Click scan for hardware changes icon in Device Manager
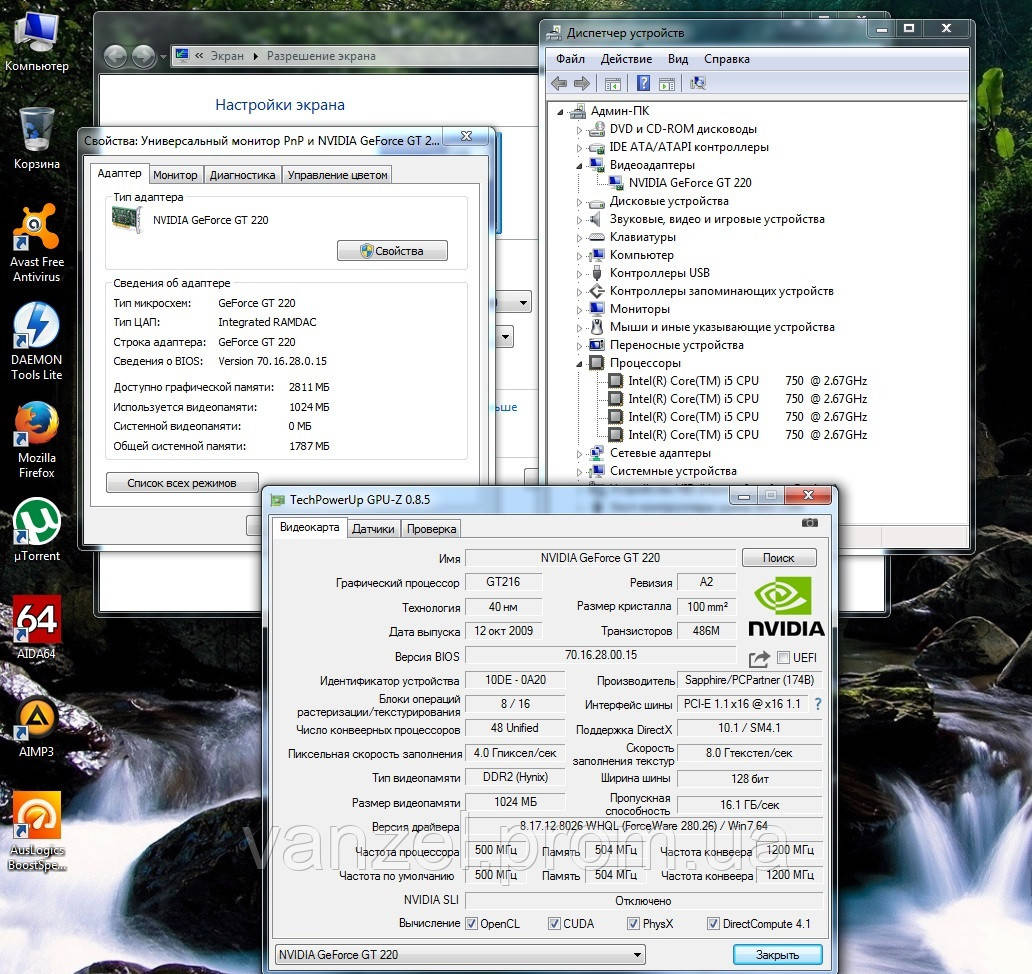The height and width of the screenshot is (974, 1032). pos(698,84)
